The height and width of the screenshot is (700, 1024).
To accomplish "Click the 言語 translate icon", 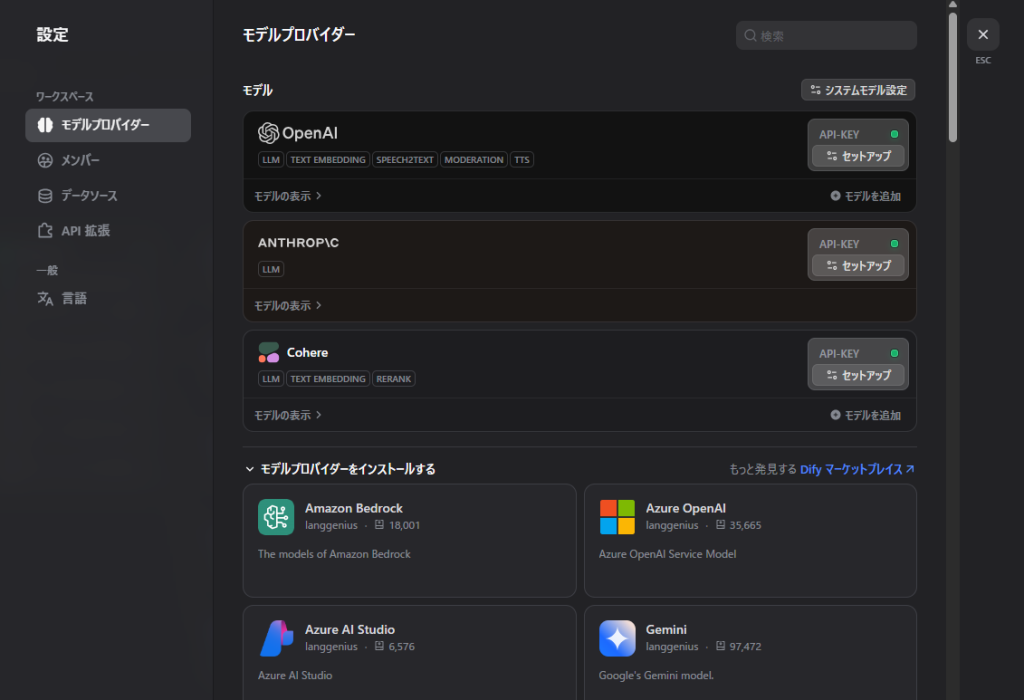I will click(x=45, y=298).
